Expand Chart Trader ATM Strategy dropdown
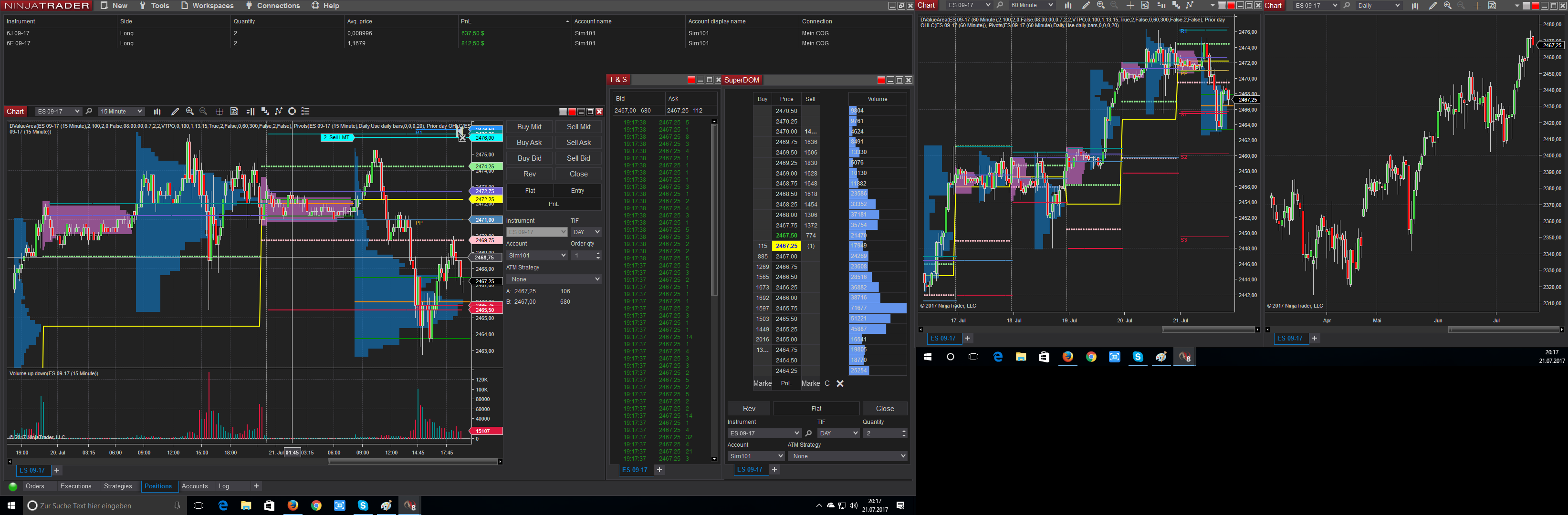The height and width of the screenshot is (515, 1568). tap(554, 279)
